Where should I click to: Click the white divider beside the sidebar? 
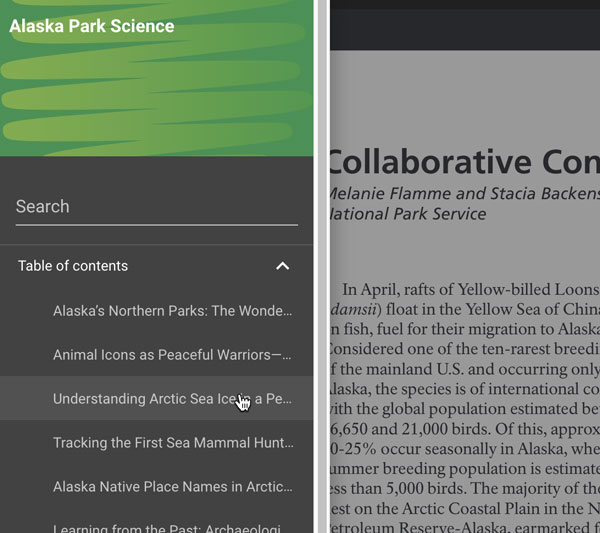click(x=322, y=266)
